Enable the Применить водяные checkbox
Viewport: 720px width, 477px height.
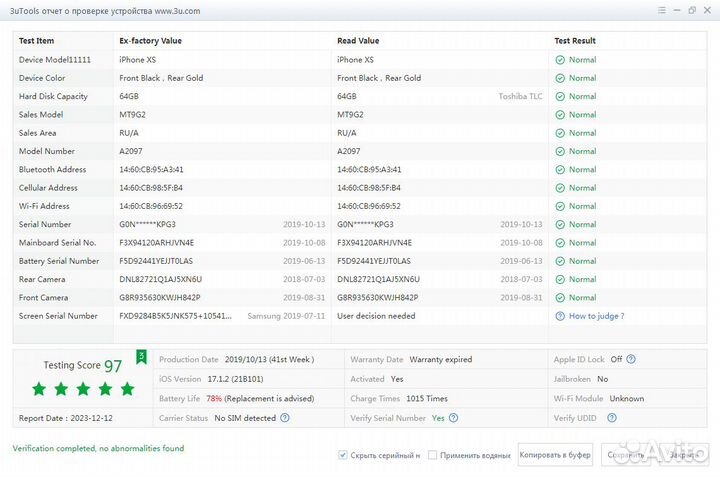(x=432, y=455)
